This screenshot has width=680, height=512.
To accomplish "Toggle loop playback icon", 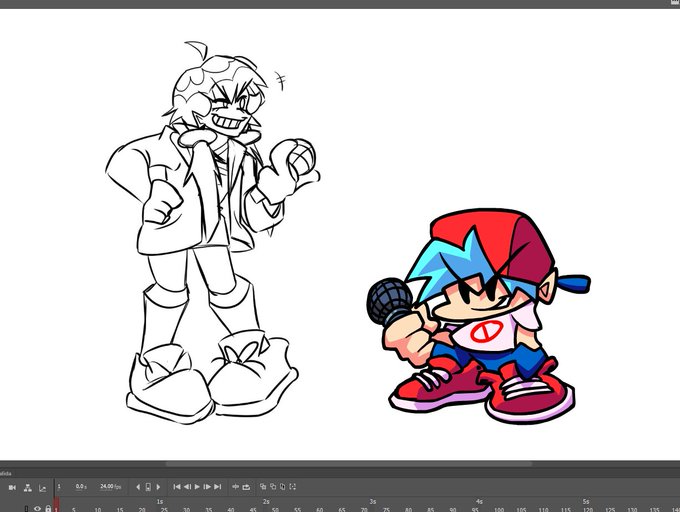I will coord(246,487).
